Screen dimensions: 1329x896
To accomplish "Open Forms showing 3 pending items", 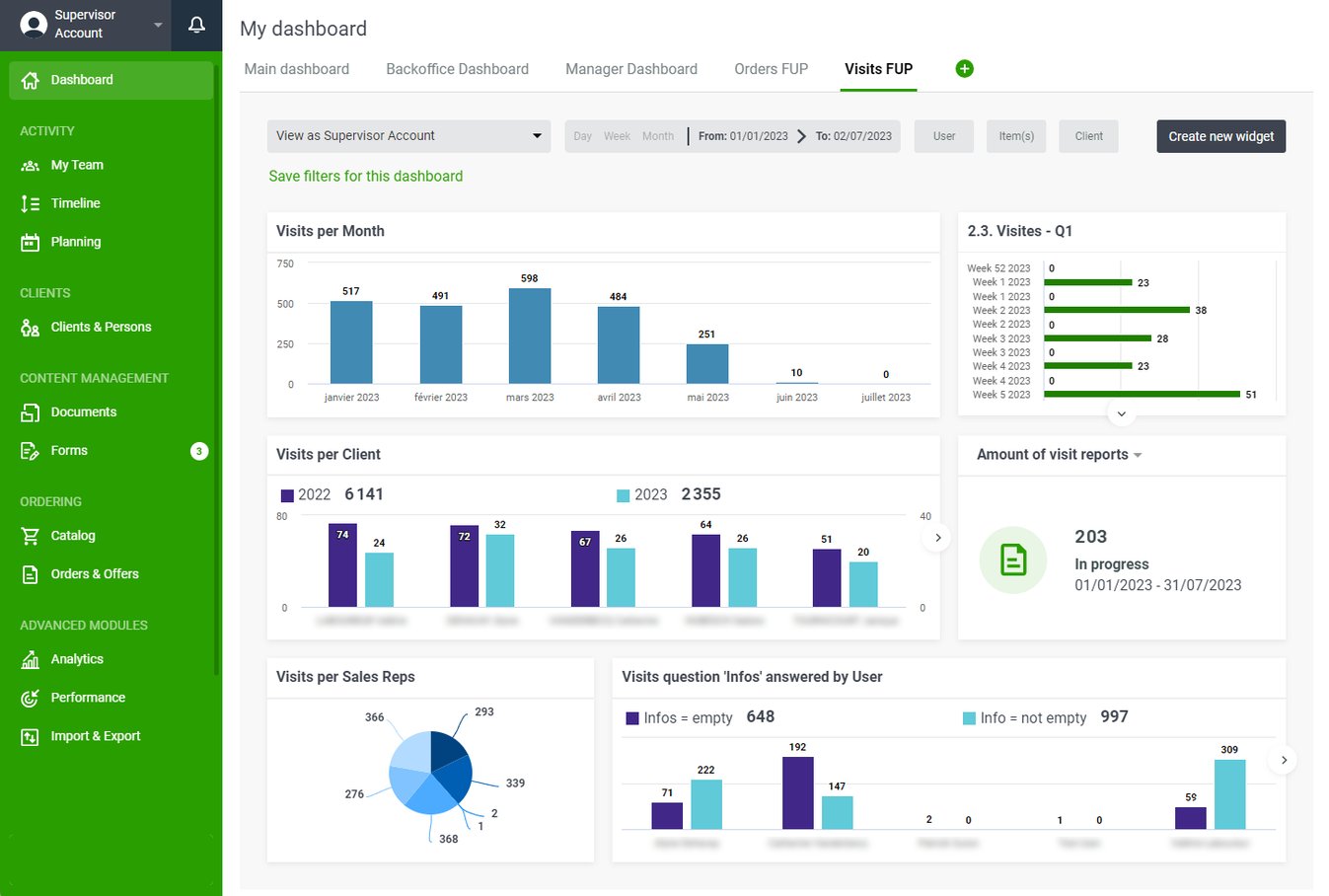I will (68, 450).
